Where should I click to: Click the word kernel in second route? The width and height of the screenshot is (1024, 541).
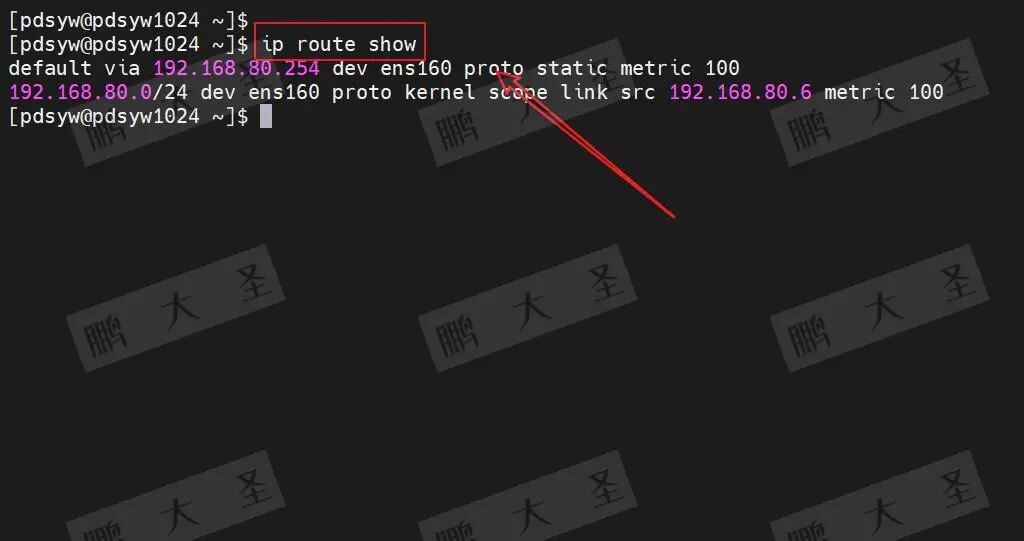coord(440,92)
